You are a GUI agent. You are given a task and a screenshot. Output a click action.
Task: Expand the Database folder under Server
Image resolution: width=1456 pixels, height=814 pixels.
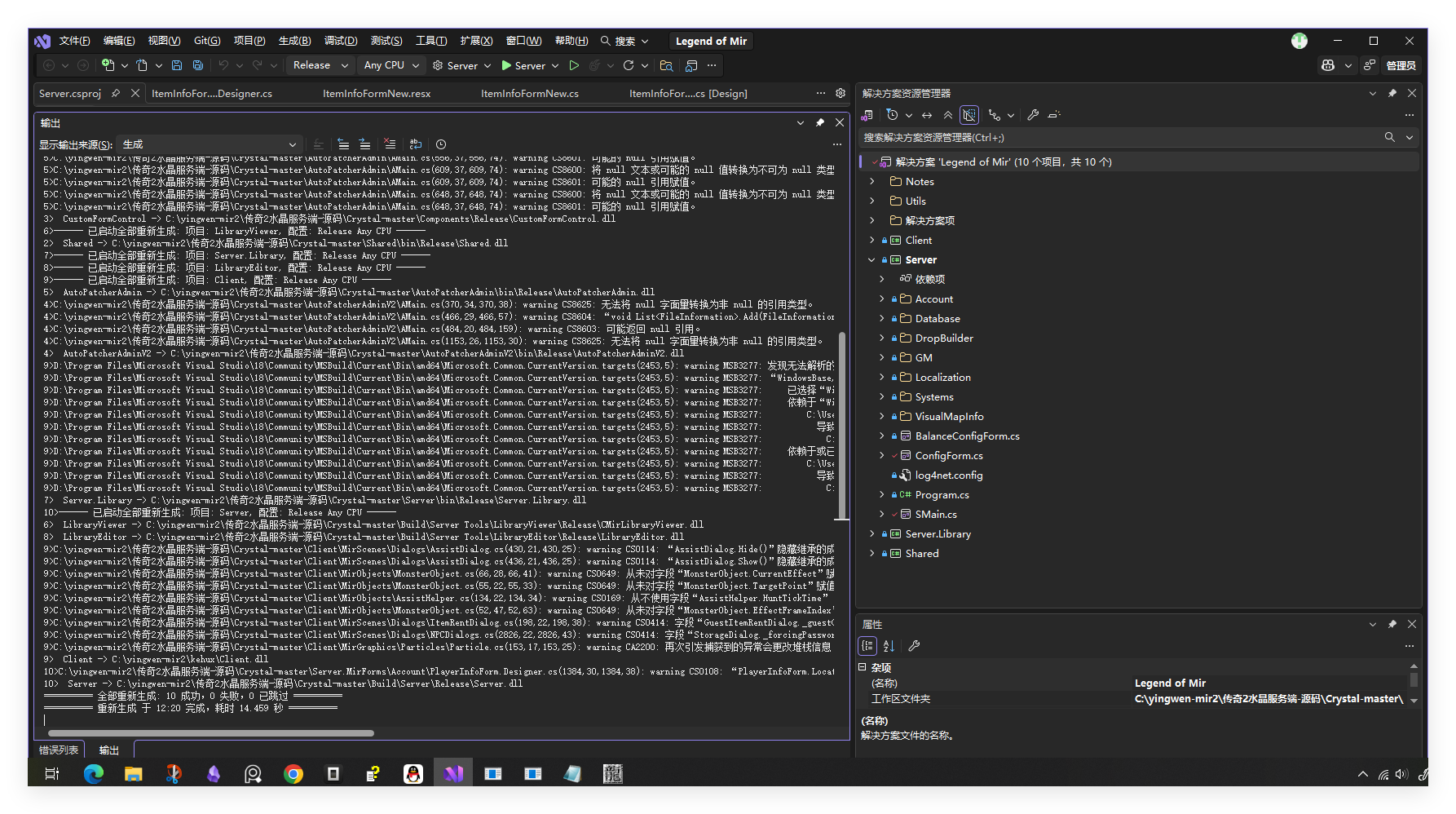coord(881,319)
